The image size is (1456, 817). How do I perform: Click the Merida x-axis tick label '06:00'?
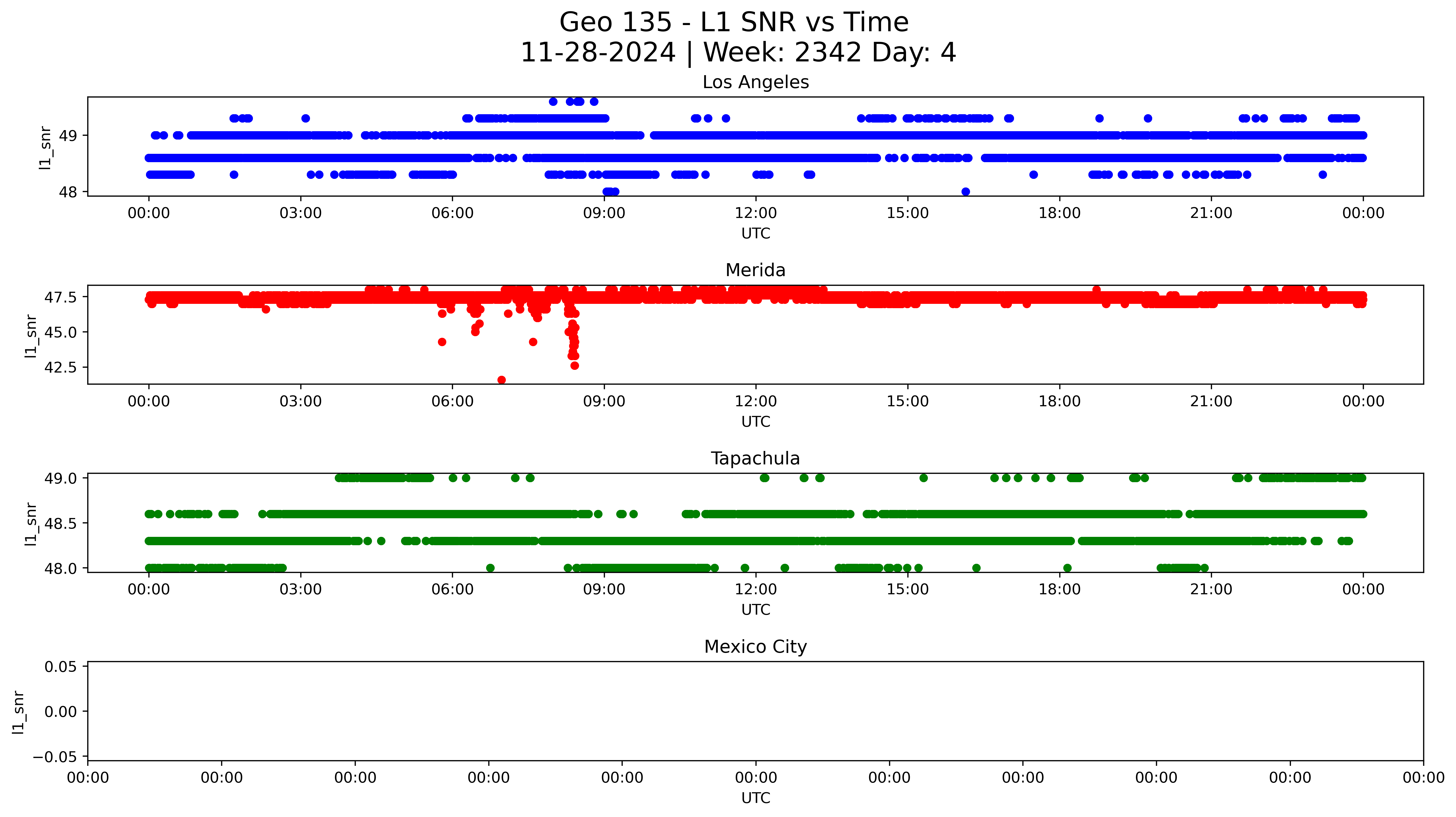[452, 401]
